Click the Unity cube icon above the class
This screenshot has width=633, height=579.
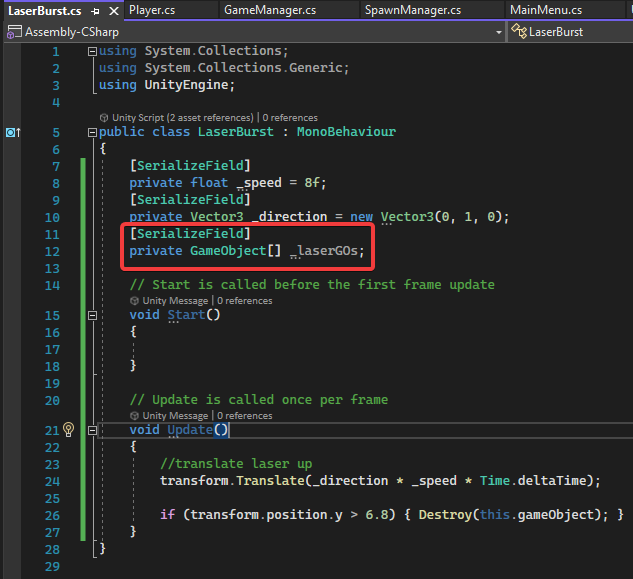point(104,117)
